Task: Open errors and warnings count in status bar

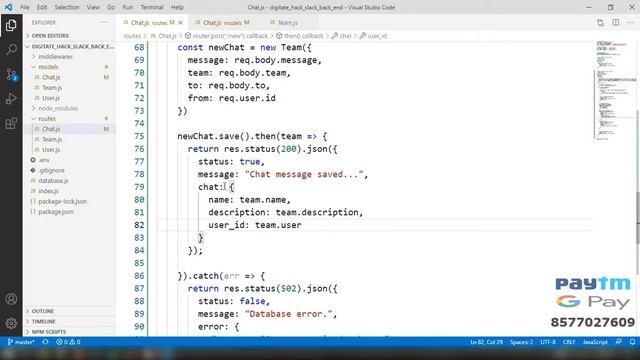Action: (x=68, y=342)
